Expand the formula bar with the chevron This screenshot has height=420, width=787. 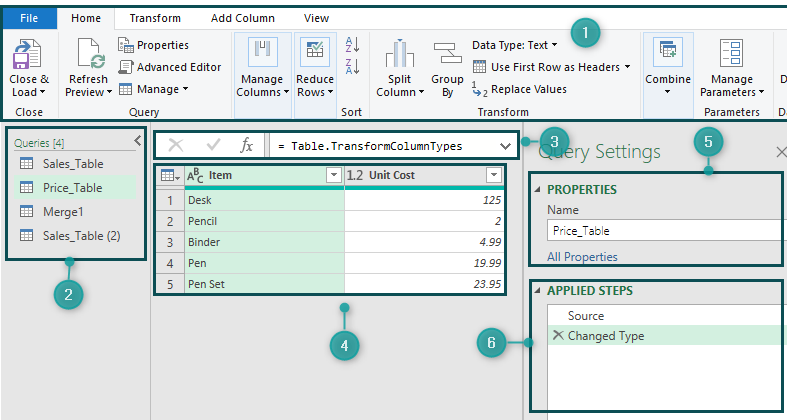(x=505, y=146)
